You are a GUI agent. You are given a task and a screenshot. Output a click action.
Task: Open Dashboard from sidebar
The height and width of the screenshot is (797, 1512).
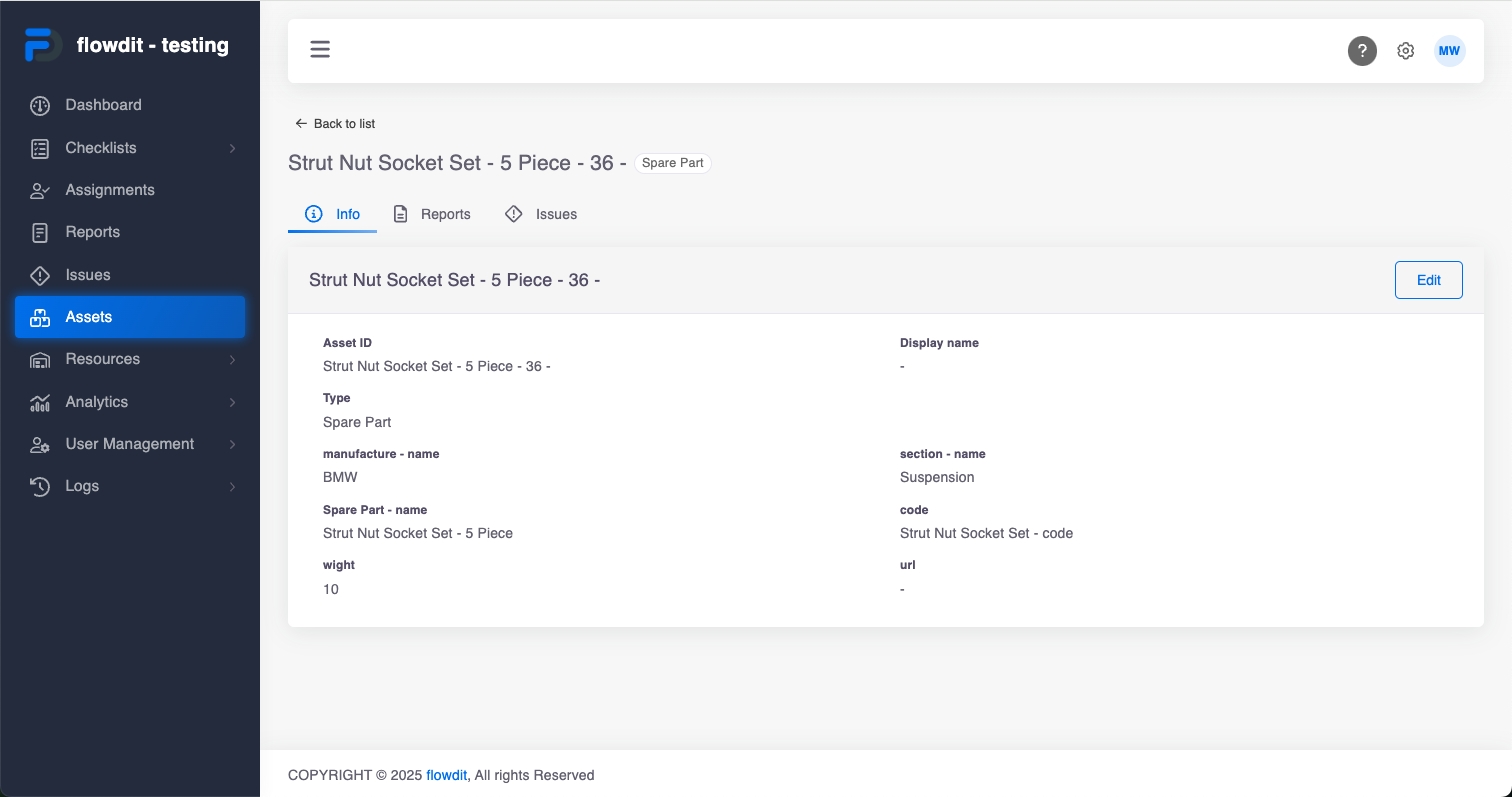tap(103, 105)
